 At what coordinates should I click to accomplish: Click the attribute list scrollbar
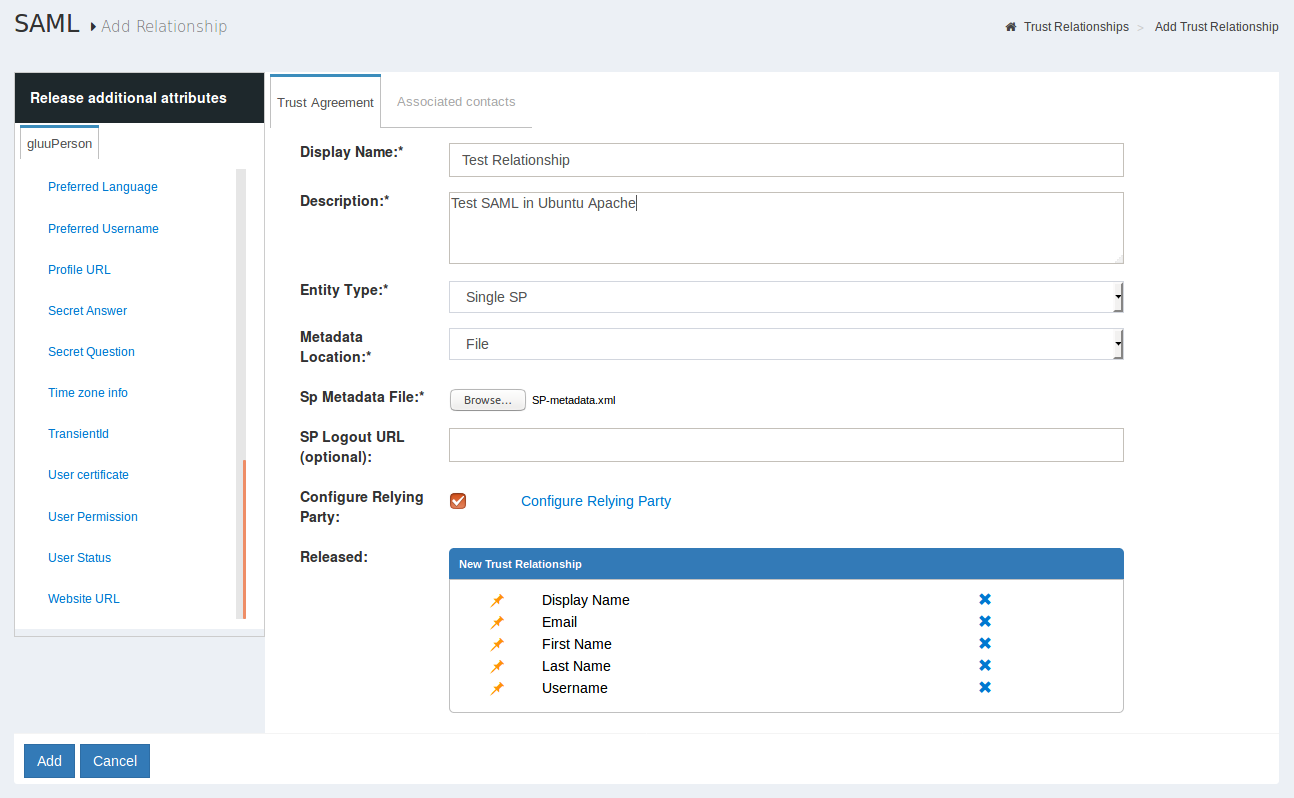241,539
